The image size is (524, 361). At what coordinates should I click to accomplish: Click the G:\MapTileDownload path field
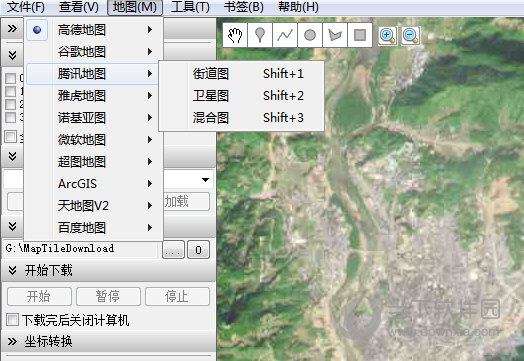tap(81, 249)
